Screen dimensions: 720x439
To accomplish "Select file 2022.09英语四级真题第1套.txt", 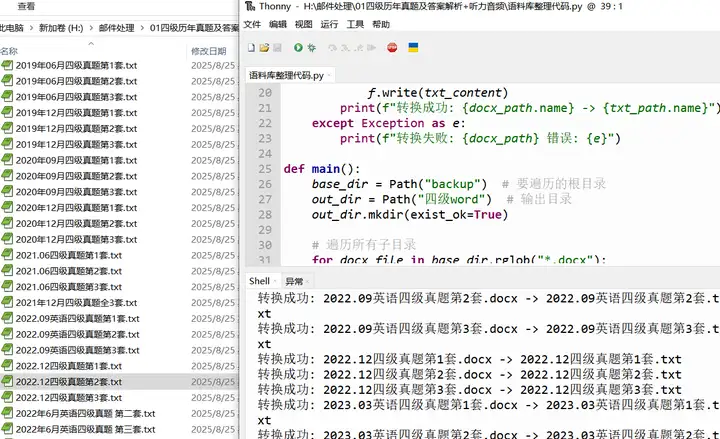I will click(x=78, y=319).
